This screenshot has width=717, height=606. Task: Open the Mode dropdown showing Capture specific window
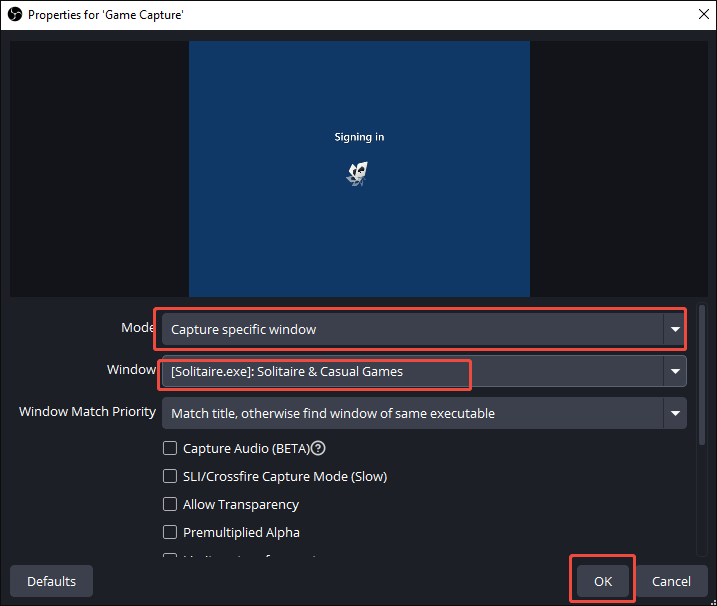tap(424, 329)
